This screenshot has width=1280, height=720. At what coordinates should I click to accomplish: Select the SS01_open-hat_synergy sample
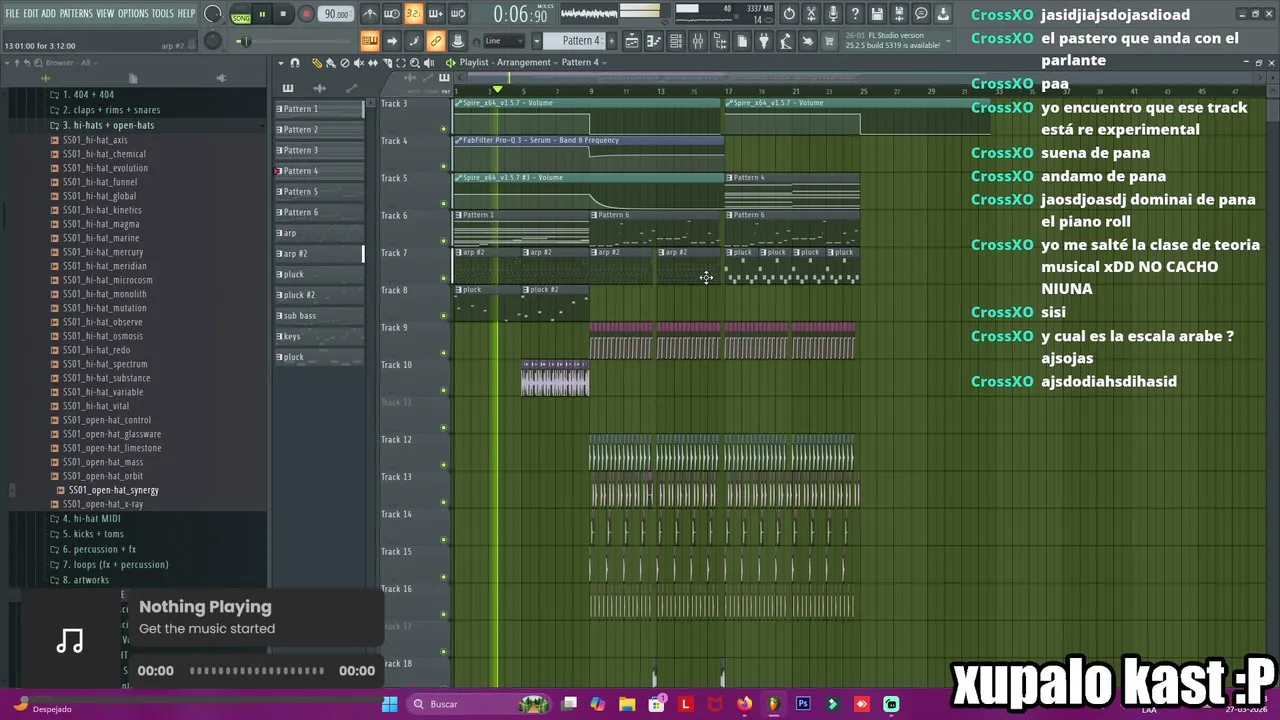(x=113, y=490)
